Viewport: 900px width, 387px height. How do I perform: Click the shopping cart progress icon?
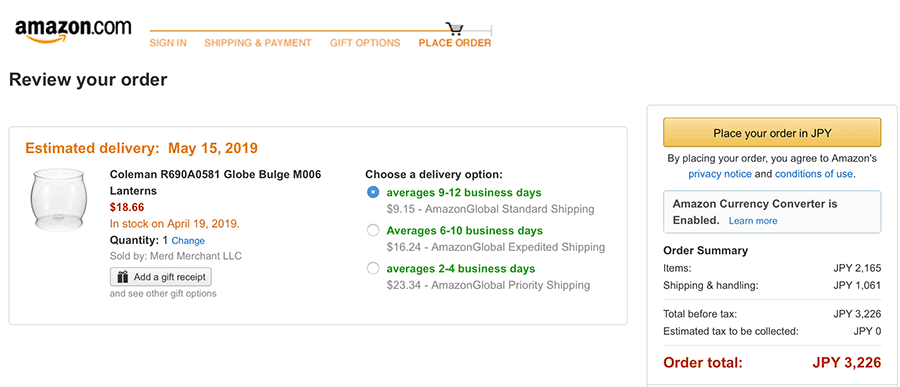(454, 28)
